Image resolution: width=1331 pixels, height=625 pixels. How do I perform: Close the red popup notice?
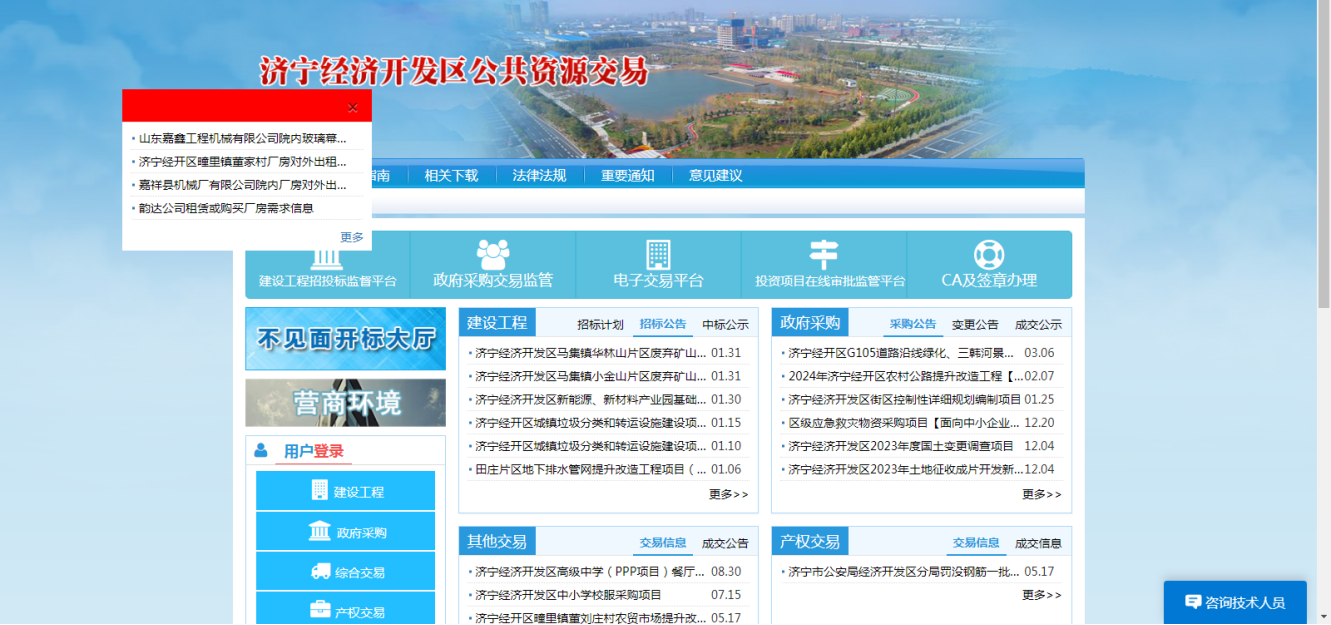[x=352, y=108]
